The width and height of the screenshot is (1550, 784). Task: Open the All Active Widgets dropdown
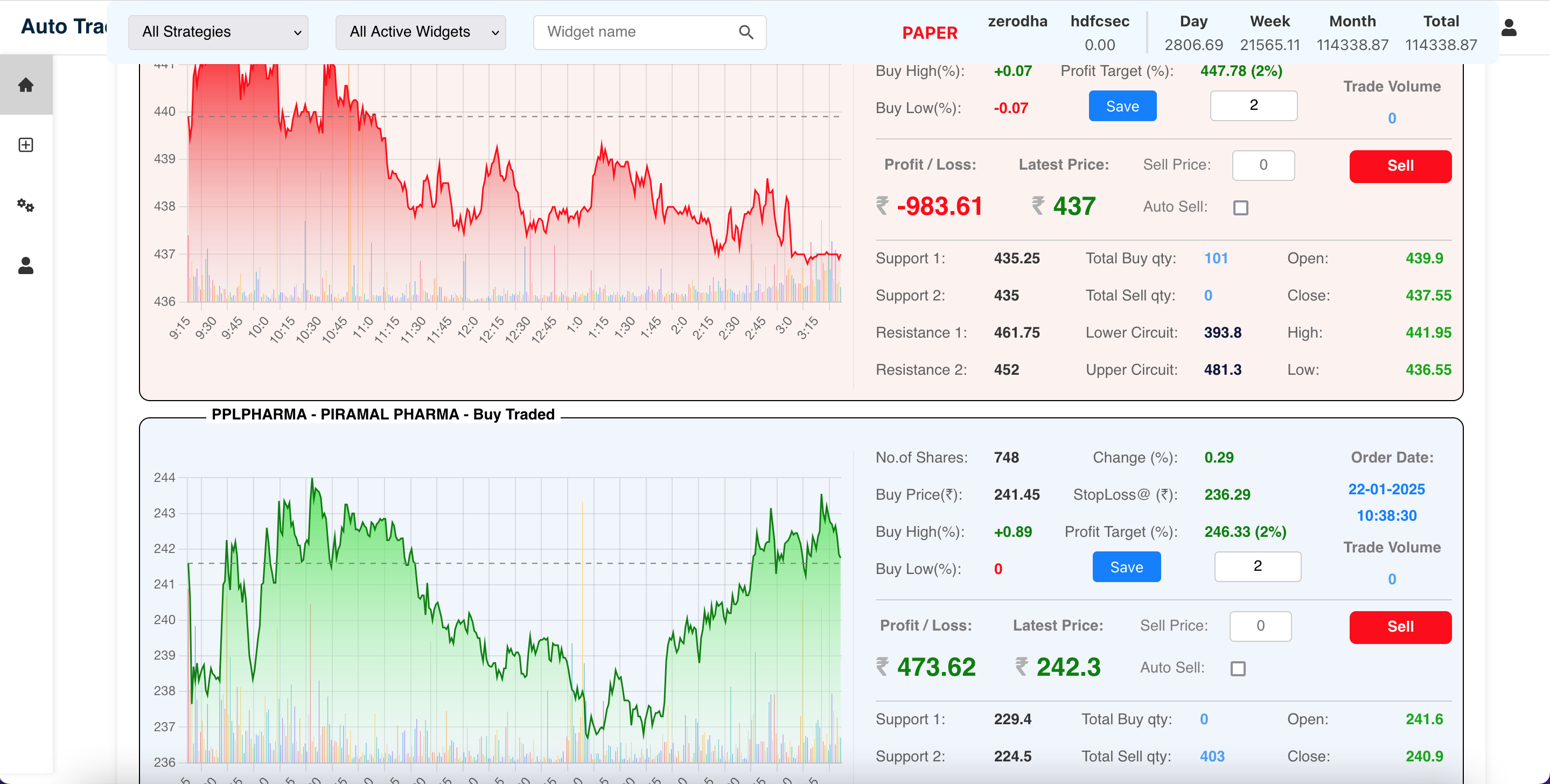coord(420,32)
